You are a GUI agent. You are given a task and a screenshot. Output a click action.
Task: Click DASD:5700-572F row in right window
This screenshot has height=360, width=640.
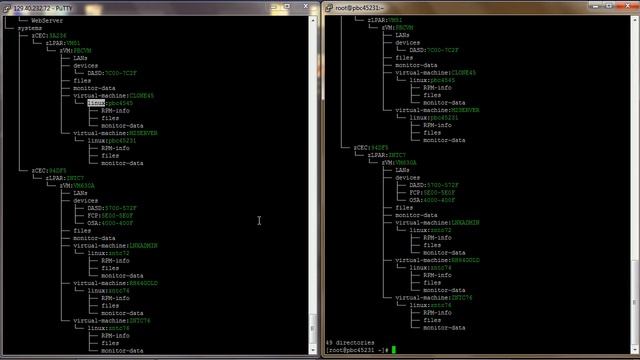click(434, 185)
